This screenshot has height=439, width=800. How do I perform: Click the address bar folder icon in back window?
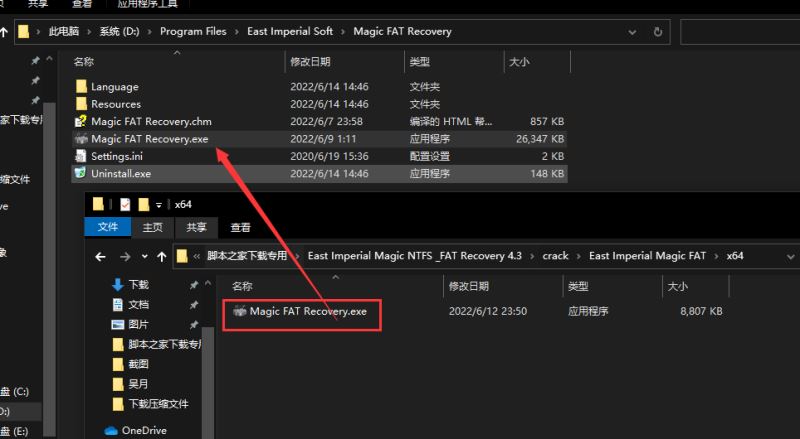[23, 32]
